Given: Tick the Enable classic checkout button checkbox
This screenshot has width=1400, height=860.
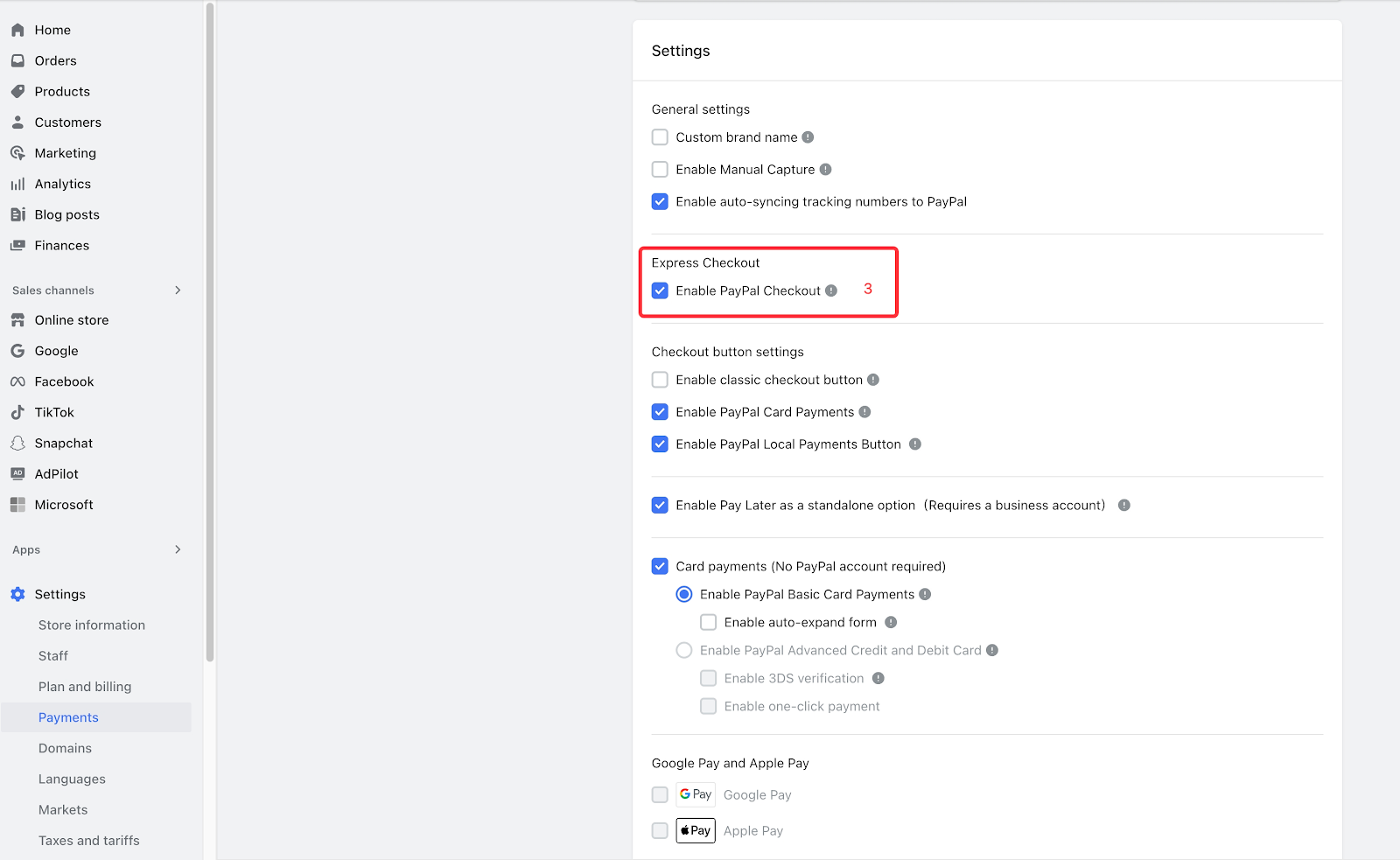Looking at the screenshot, I should [x=660, y=380].
